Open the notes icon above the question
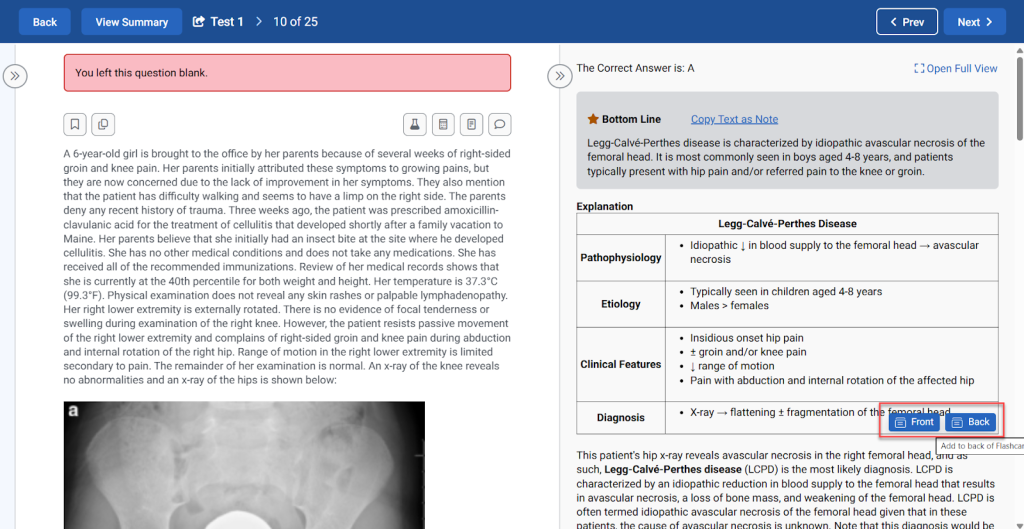The image size is (1024, 529). (471, 124)
